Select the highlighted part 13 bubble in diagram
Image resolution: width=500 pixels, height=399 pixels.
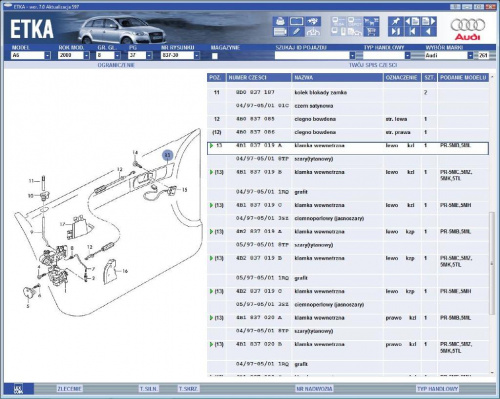click(168, 155)
